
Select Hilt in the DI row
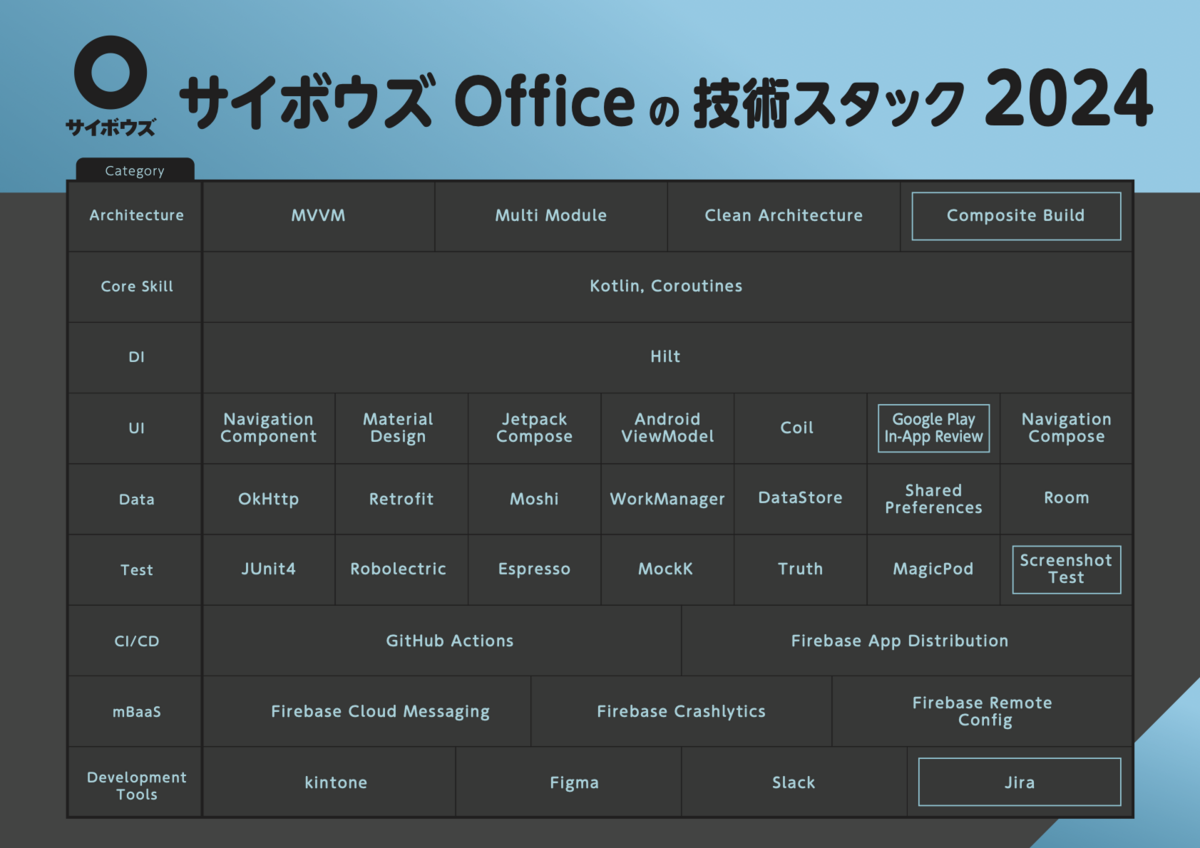click(665, 356)
